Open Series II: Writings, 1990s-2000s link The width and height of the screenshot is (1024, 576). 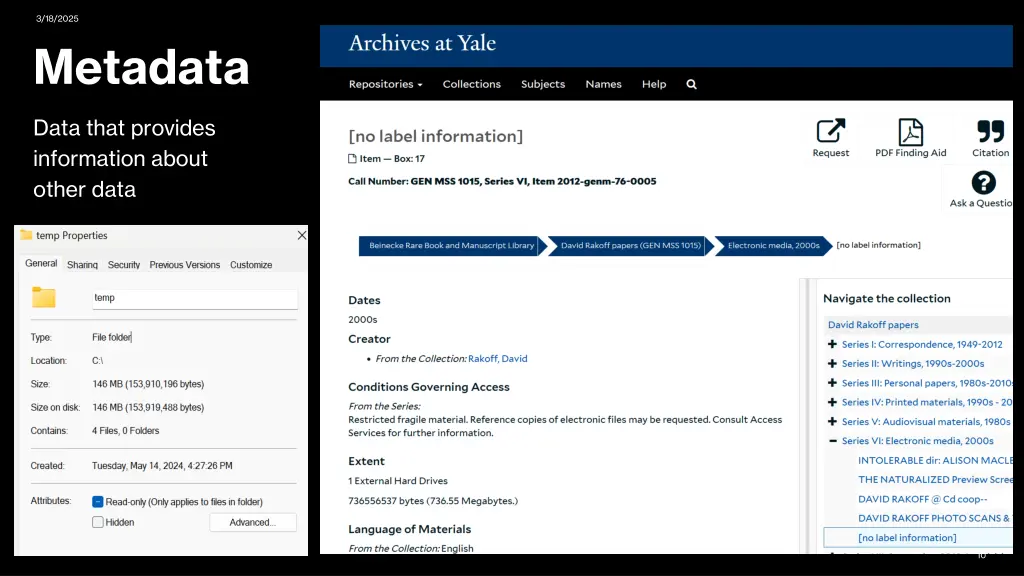(x=913, y=364)
